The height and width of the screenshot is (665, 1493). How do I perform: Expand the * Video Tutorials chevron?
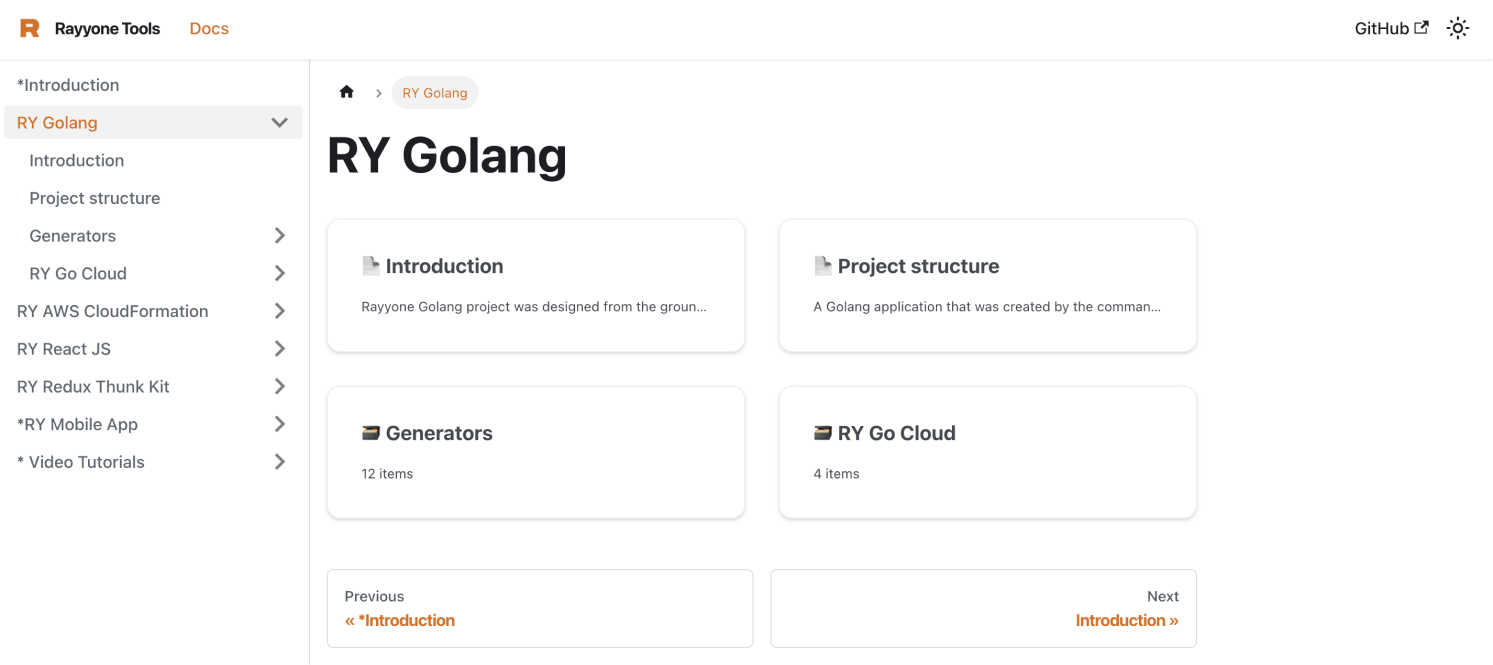[x=280, y=462]
